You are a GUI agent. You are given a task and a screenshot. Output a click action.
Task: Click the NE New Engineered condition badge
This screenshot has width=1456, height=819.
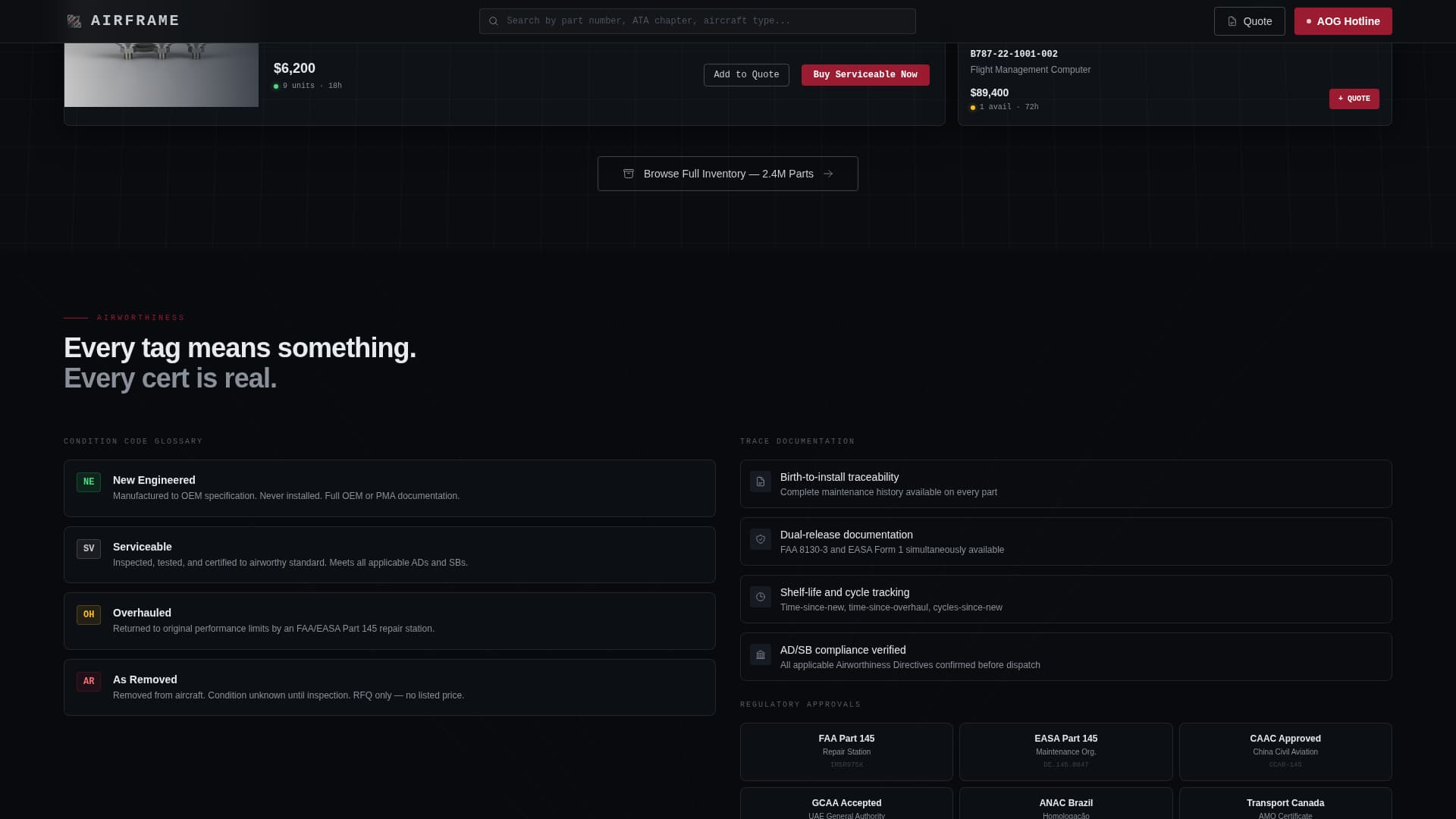tap(89, 482)
